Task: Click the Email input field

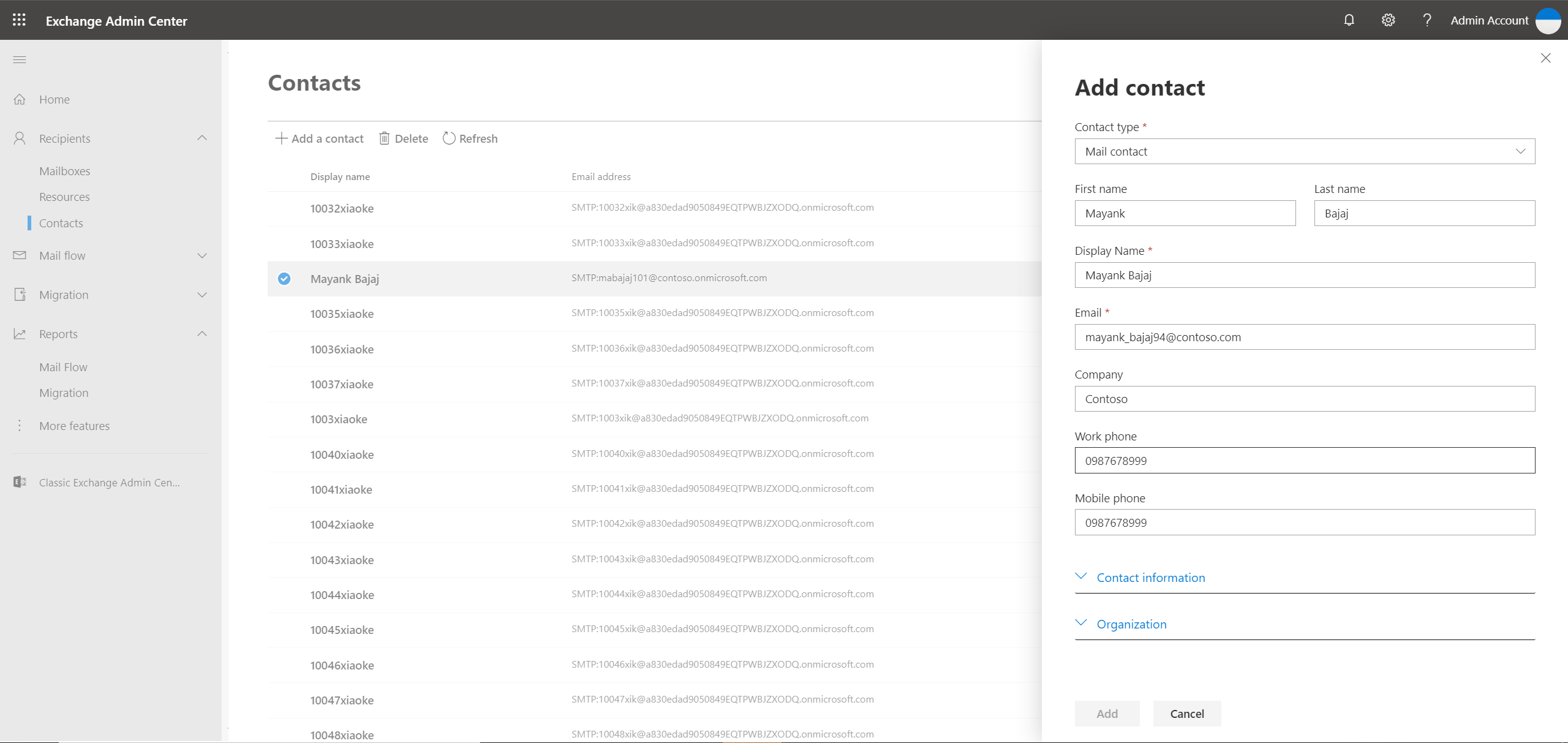Action: [1305, 336]
